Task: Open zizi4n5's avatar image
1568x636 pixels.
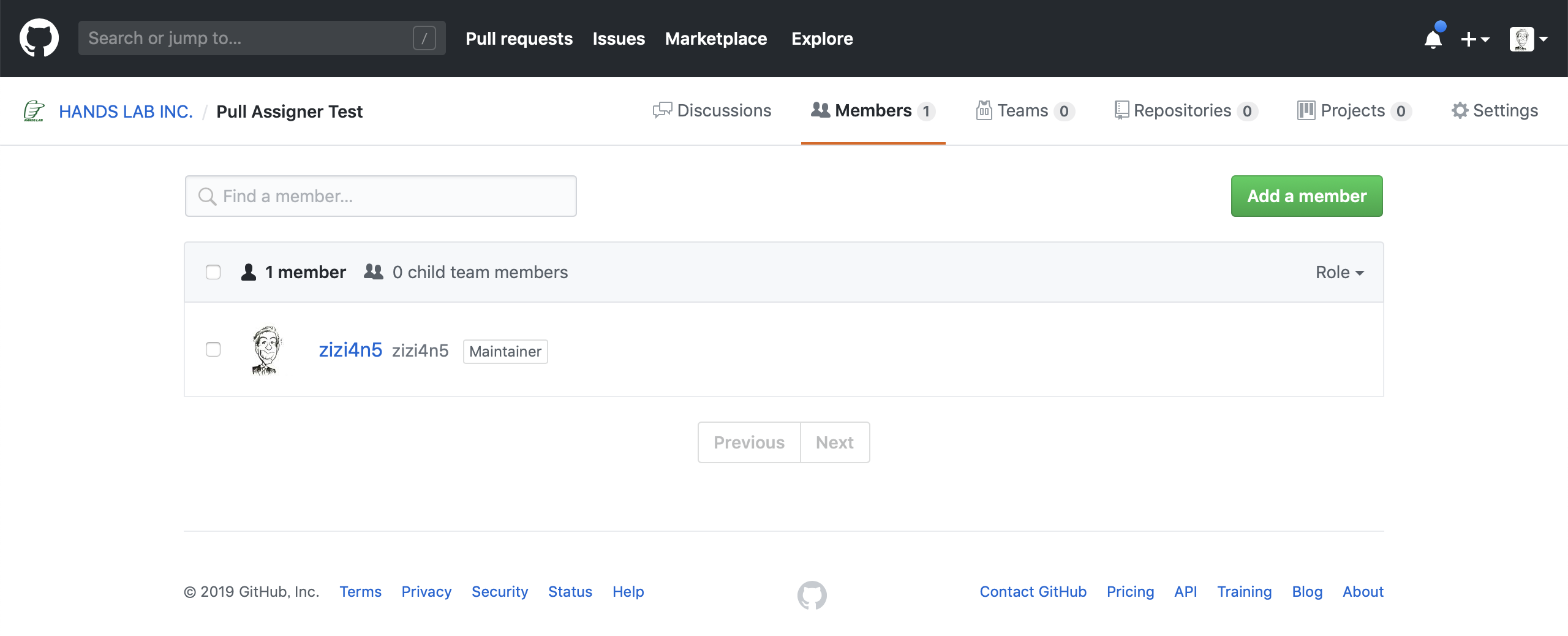Action: point(268,350)
